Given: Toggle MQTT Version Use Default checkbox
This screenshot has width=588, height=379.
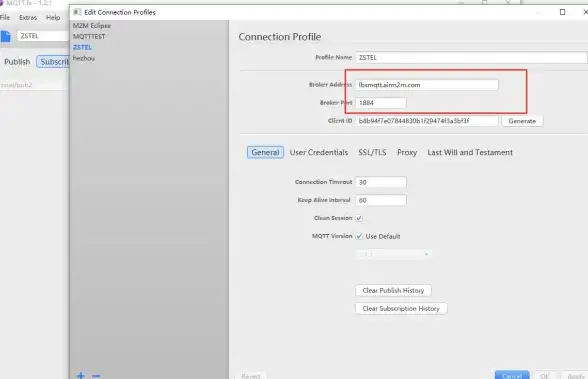Looking at the screenshot, I should click(x=359, y=236).
